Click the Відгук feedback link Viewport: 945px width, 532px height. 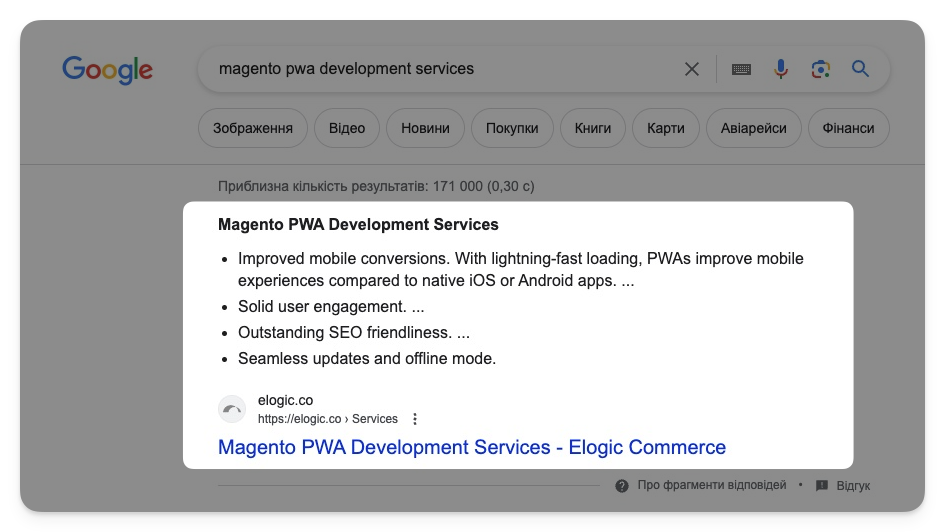[x=853, y=486]
